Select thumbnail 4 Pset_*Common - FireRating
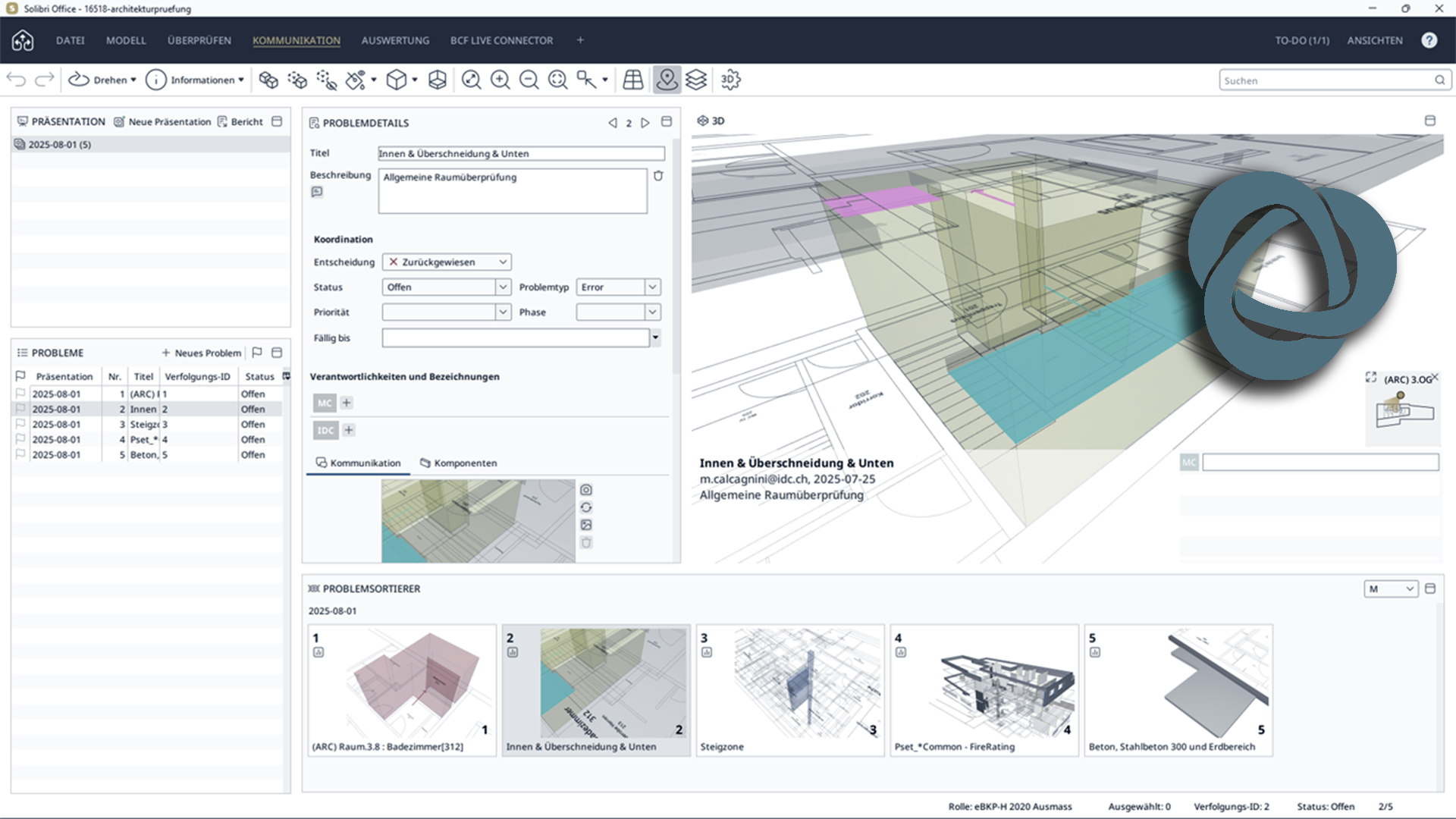The image size is (1456, 819). (x=984, y=690)
